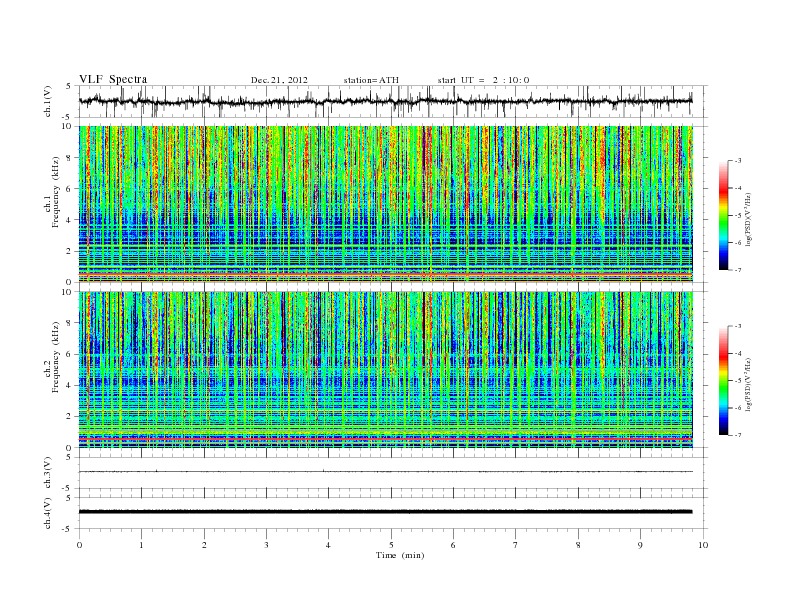Click the '-7' value on ch.2 colorbar
This screenshot has height=612, width=792.
tap(738, 435)
